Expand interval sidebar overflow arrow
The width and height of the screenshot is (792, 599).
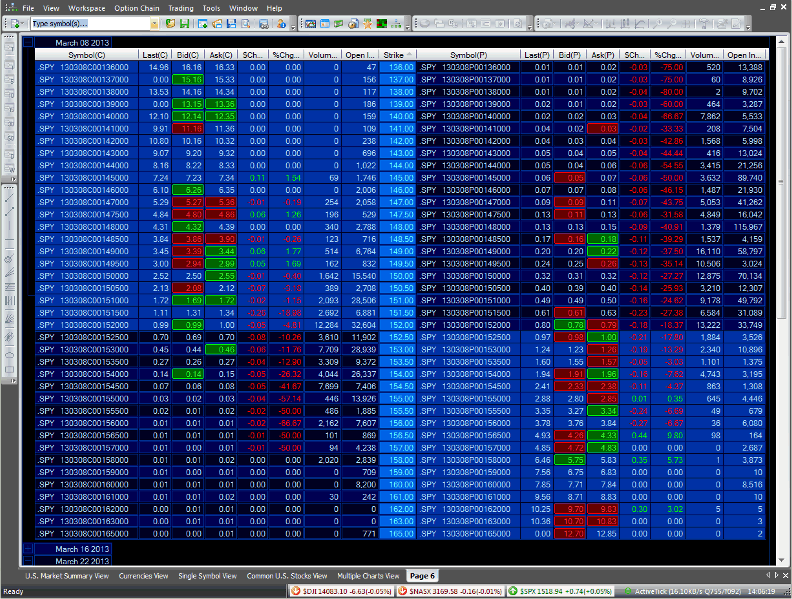[x=13, y=179]
